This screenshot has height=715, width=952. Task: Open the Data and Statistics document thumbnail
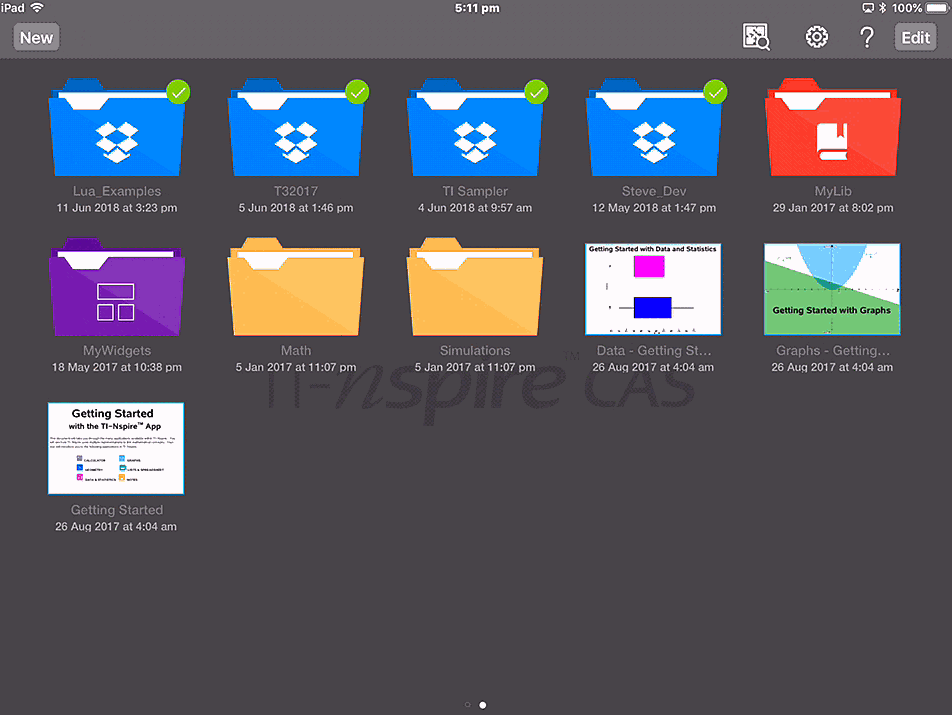click(653, 289)
